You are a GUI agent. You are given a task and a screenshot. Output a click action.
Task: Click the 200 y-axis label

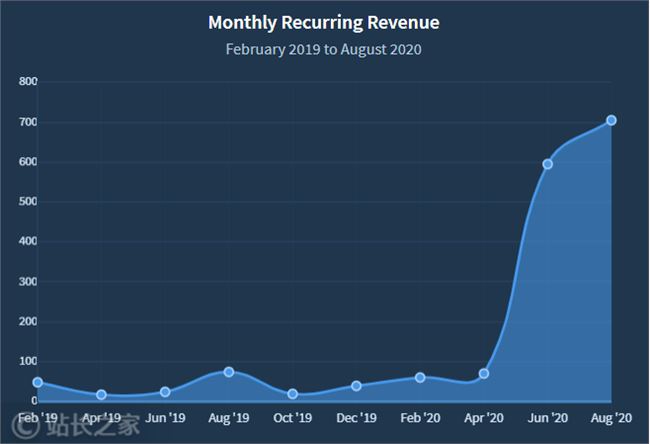coord(28,321)
